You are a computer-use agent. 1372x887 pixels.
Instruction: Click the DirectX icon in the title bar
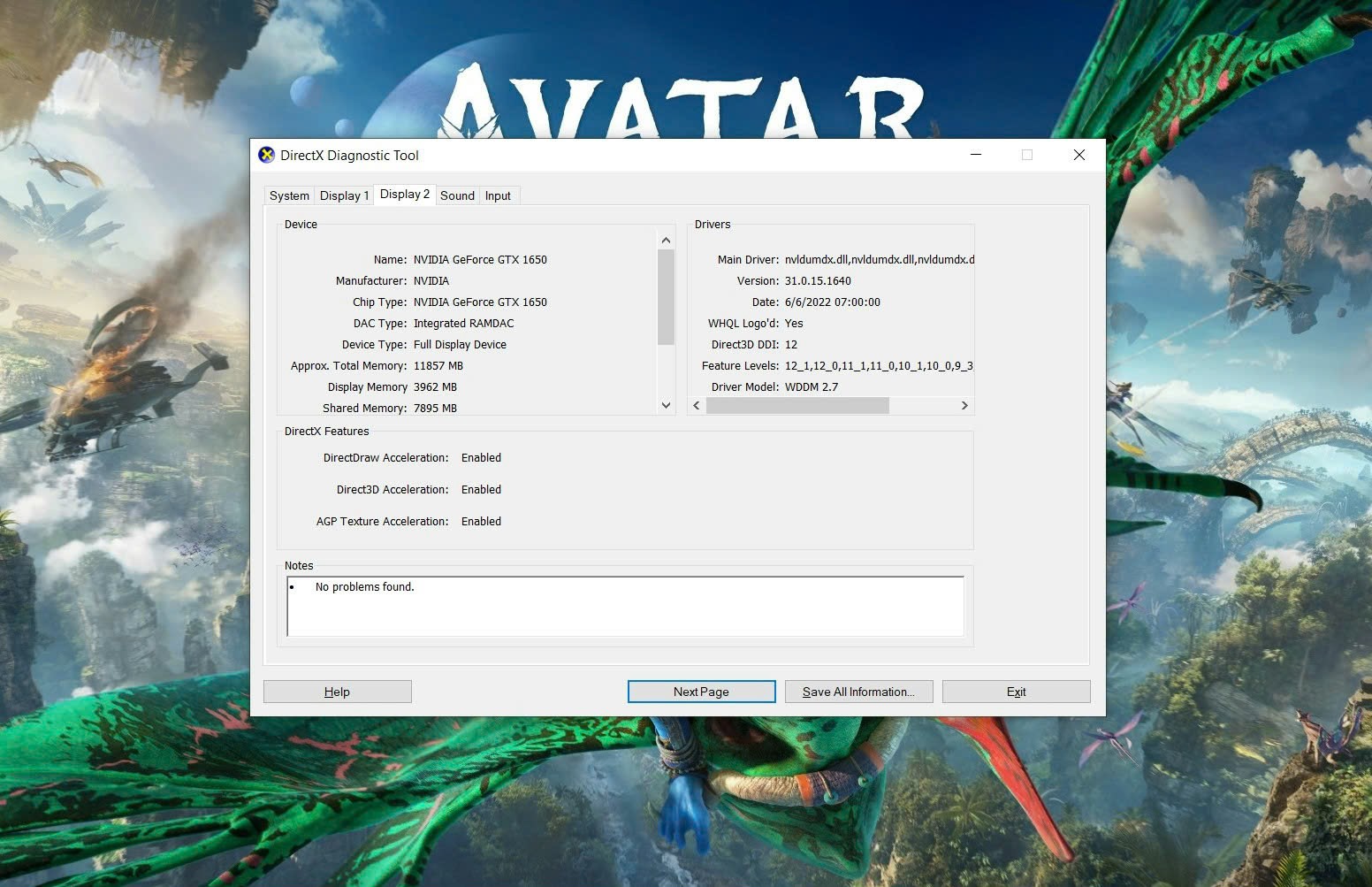266,156
